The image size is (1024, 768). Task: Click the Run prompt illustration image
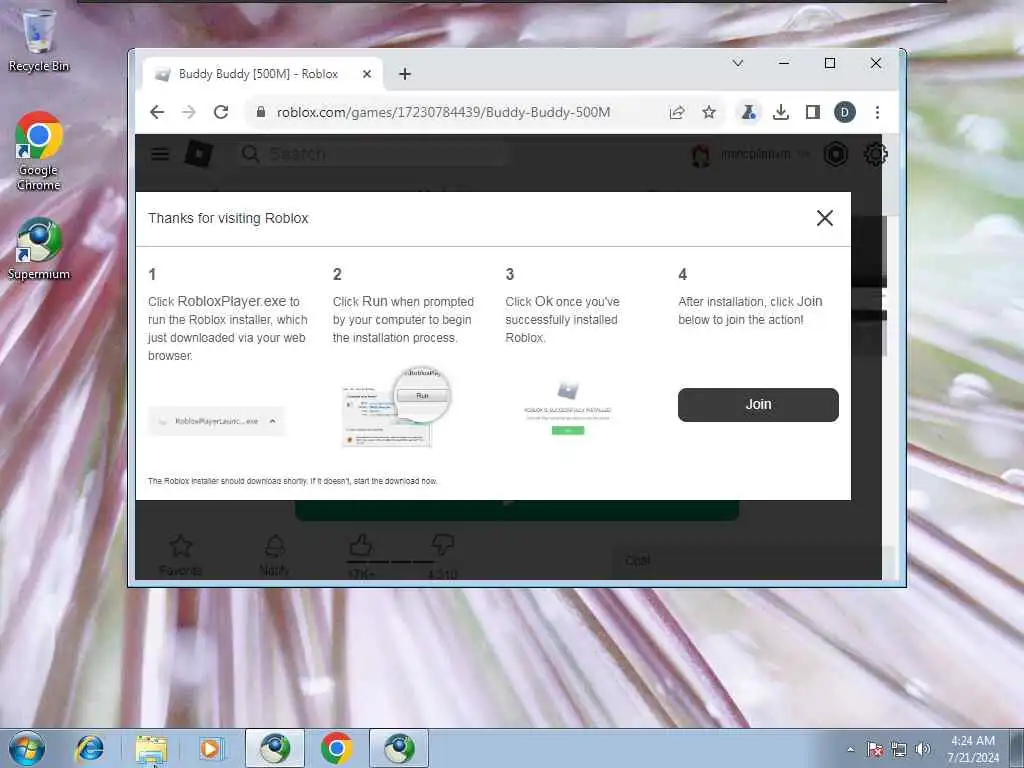[x=396, y=406]
